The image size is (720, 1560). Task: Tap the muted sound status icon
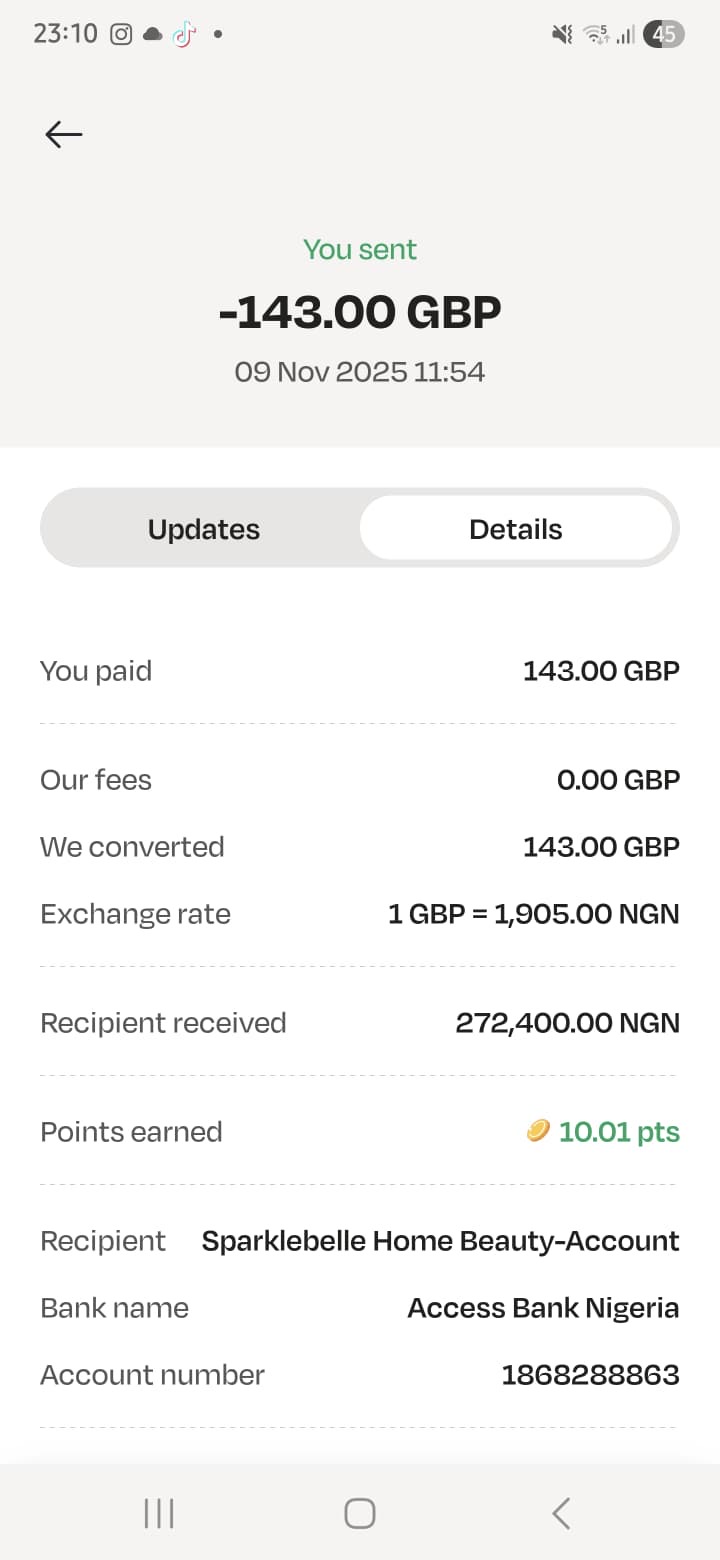[562, 34]
